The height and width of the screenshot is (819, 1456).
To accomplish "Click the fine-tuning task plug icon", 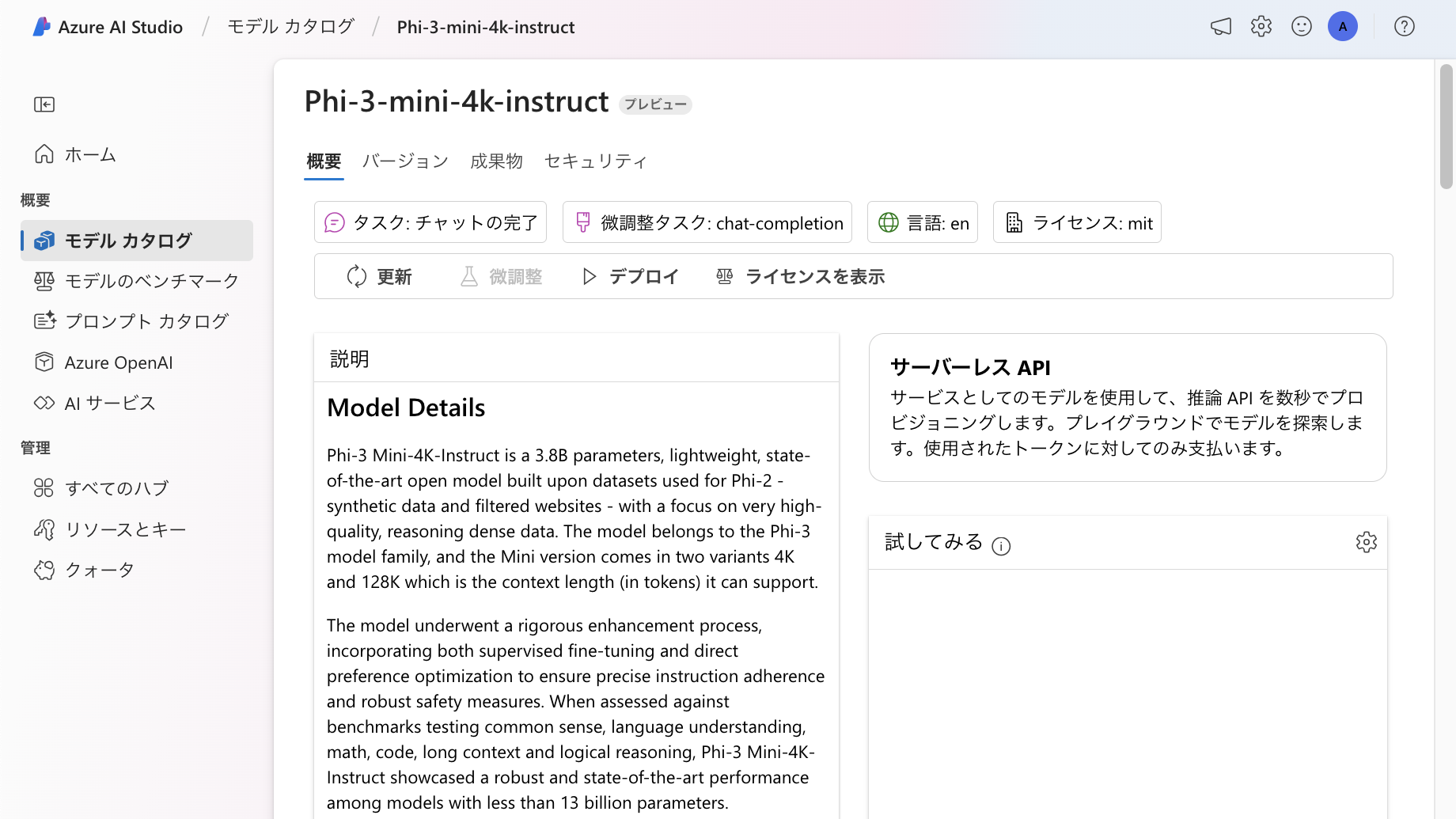I will tap(582, 223).
